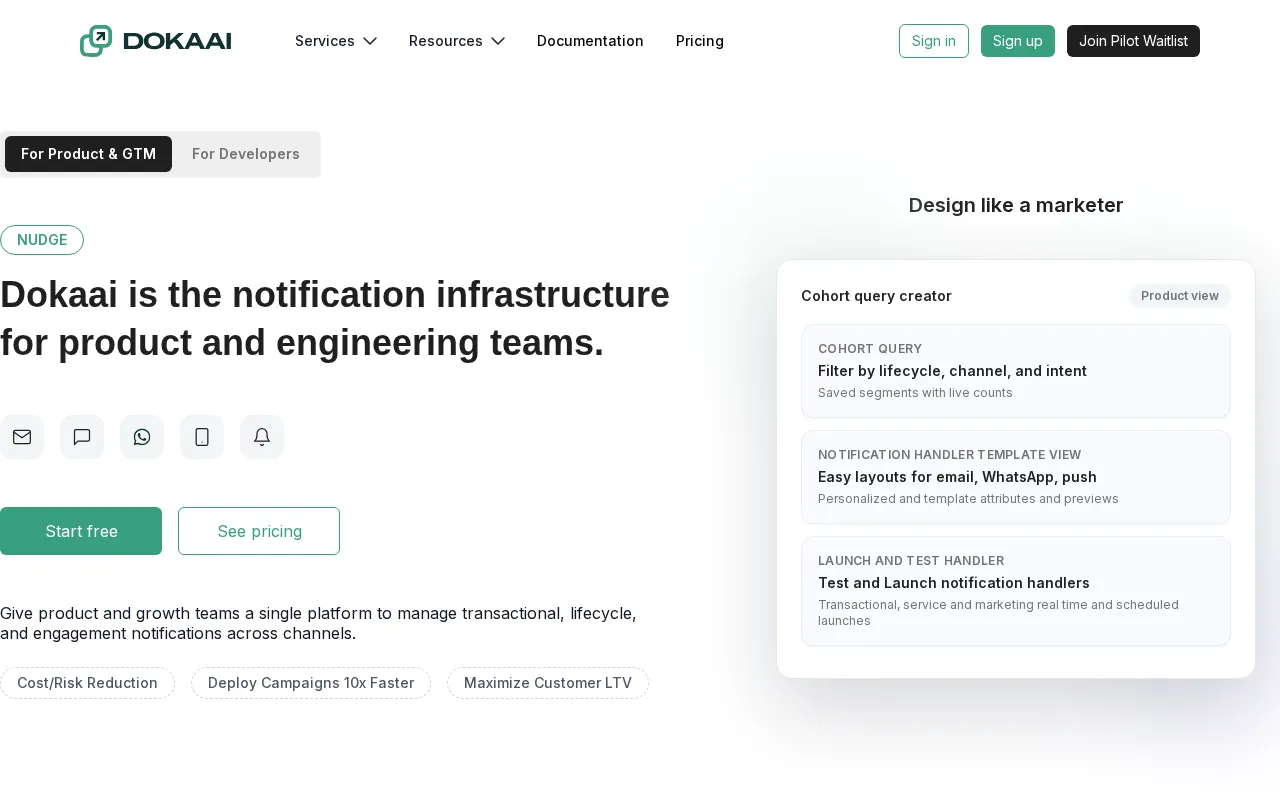The image size is (1280, 800).
Task: Click the Sign in button
Action: pyautogui.click(x=934, y=41)
